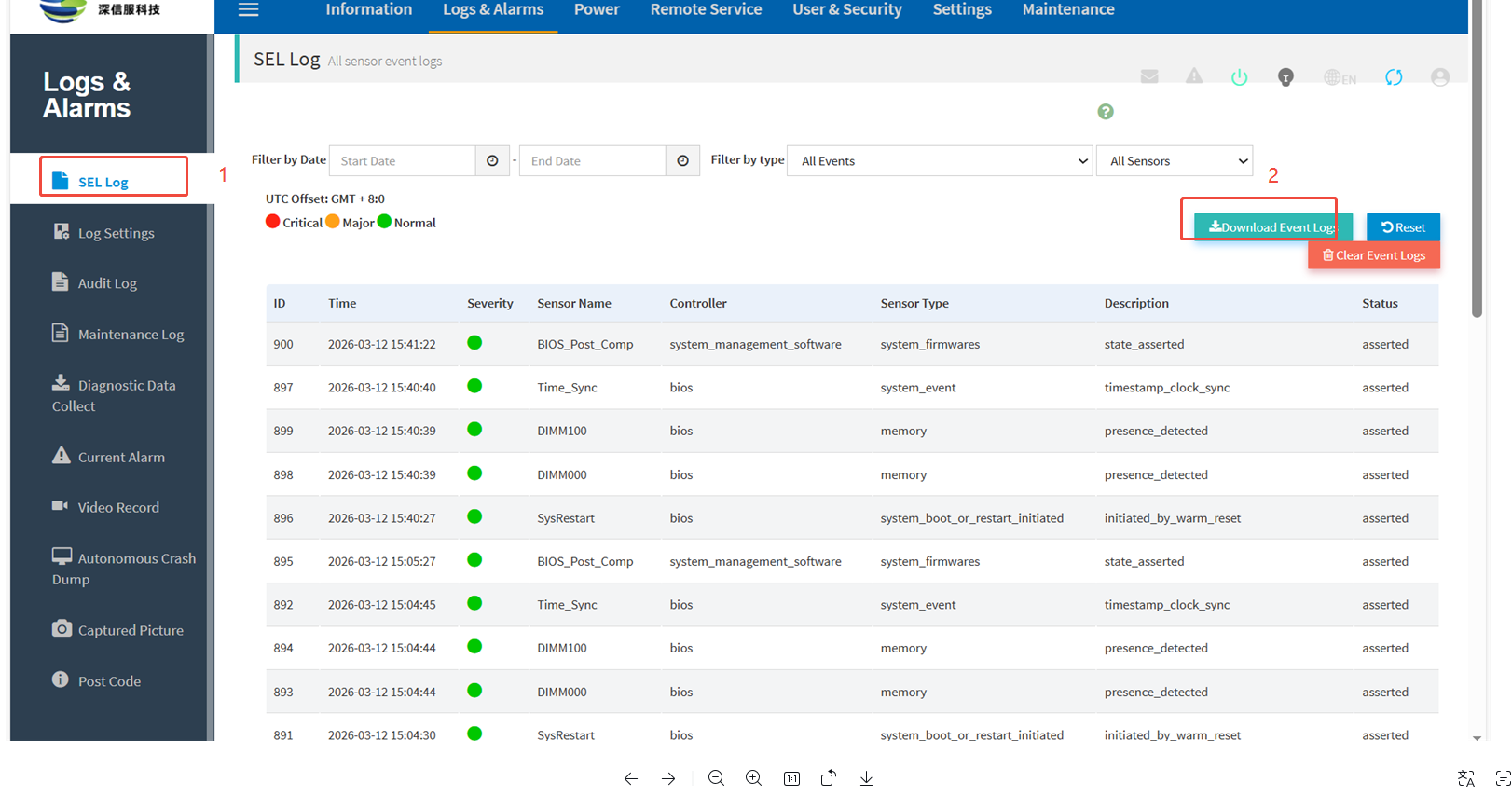Expand the All Sensors dropdown
The width and height of the screenshot is (1512, 796).
1175,161
